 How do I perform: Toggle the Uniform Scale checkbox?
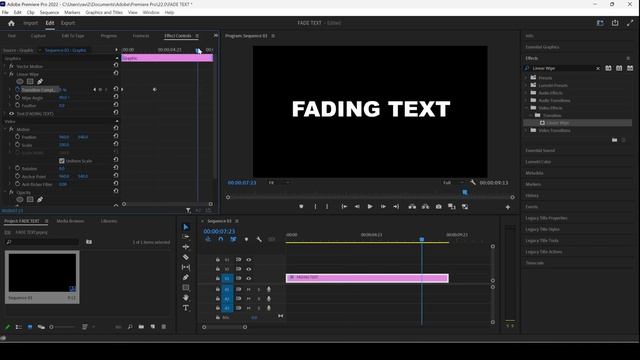click(62, 161)
